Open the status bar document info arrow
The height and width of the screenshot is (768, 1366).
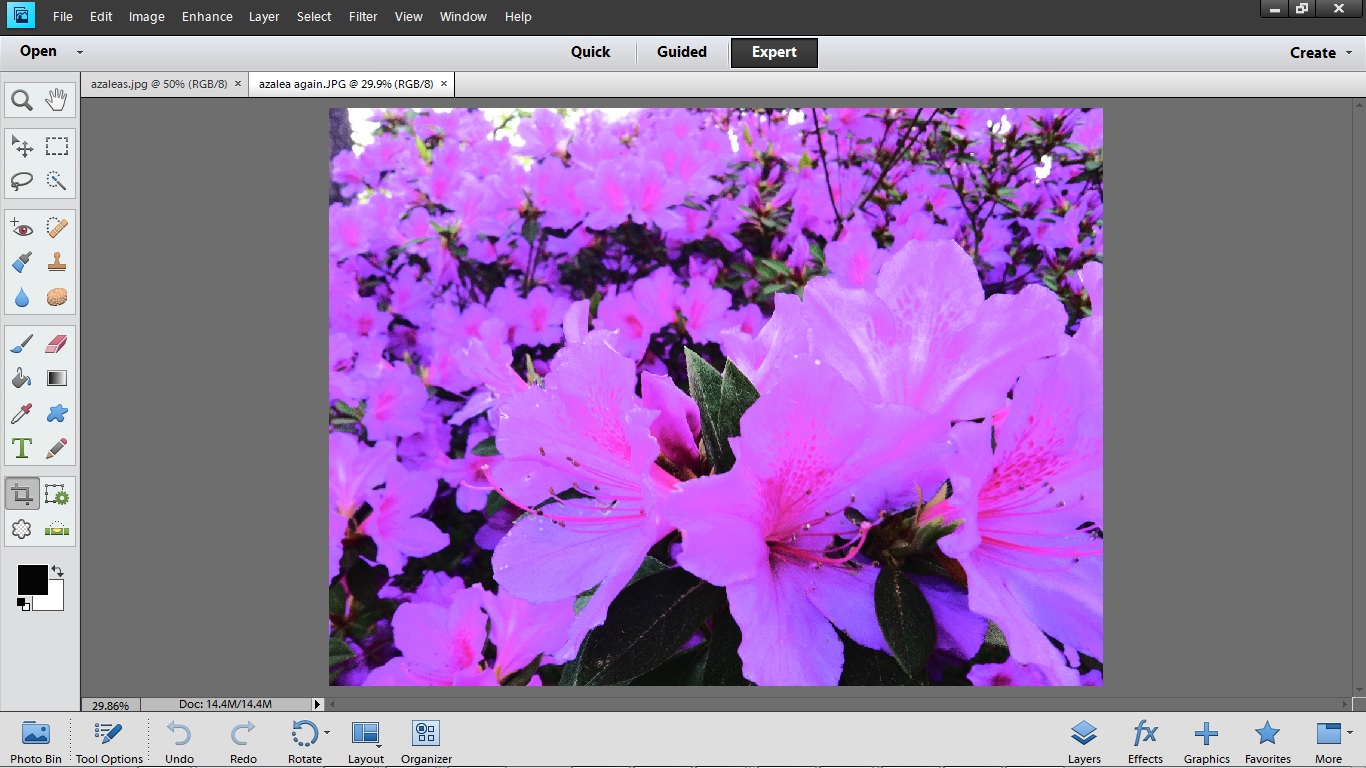coord(318,705)
